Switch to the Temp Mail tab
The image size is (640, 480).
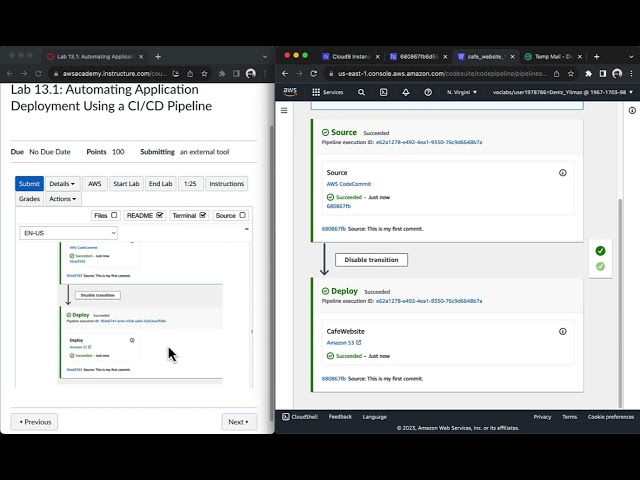(x=553, y=57)
